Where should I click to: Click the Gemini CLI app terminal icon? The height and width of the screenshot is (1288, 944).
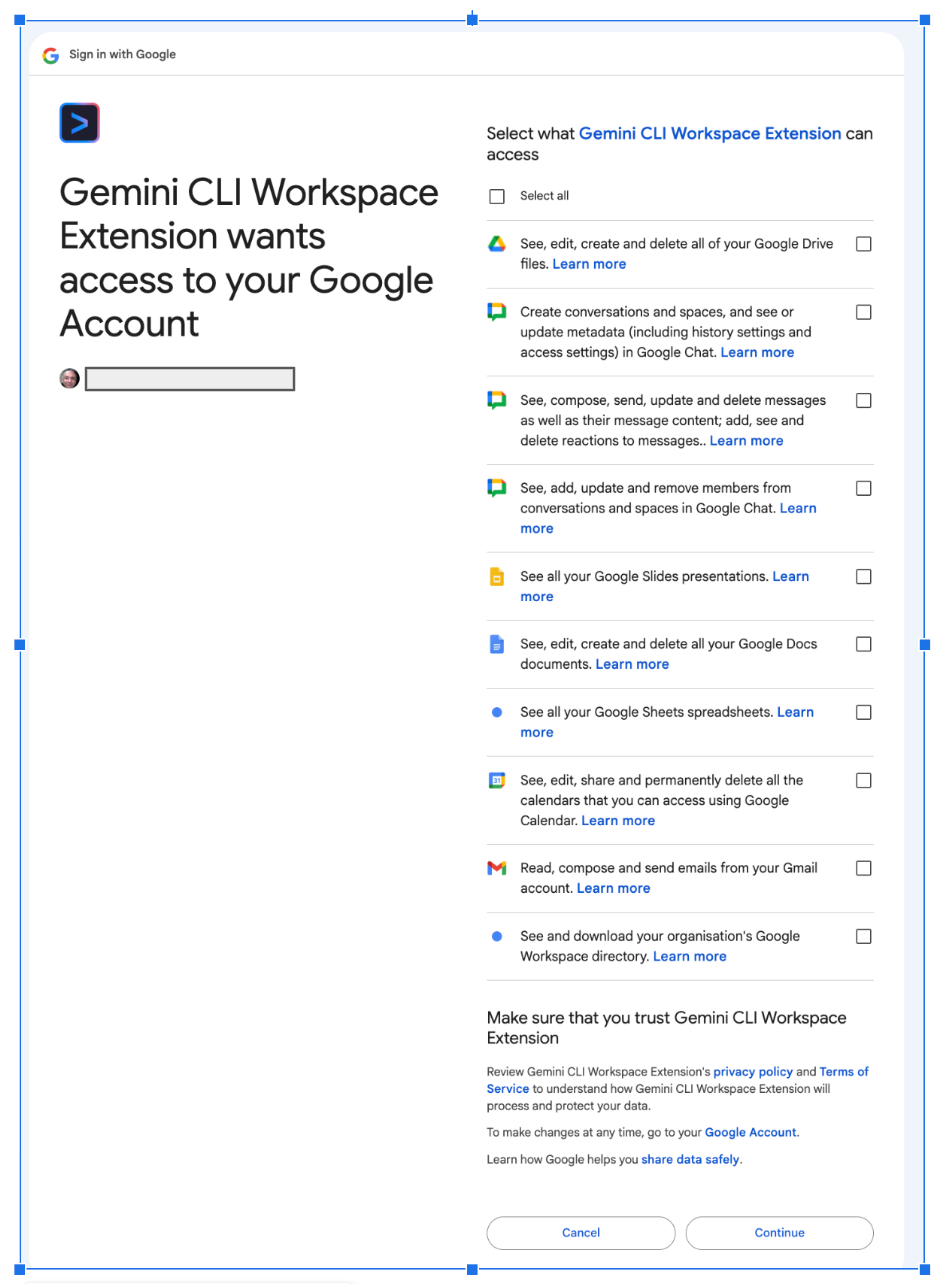coord(80,123)
